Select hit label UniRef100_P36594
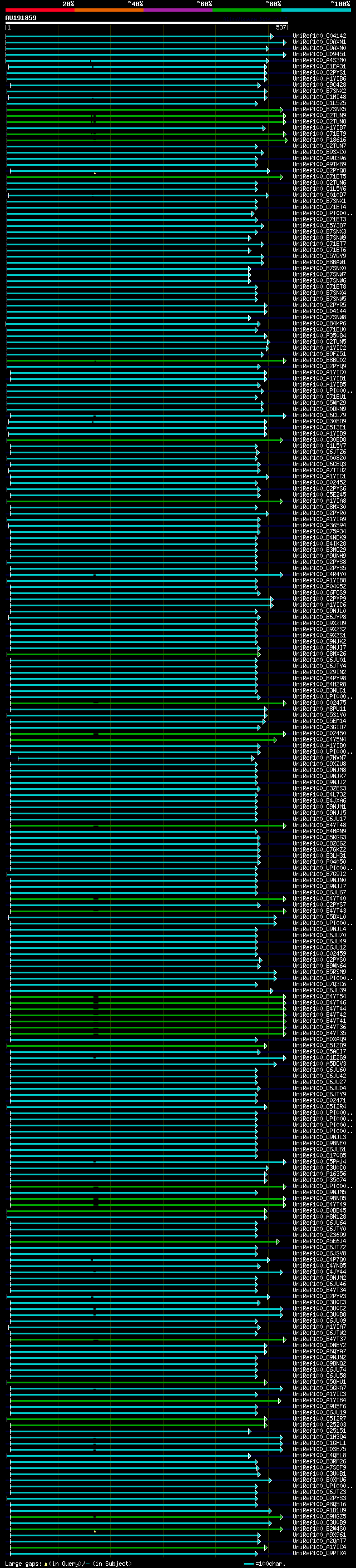 (319, 525)
